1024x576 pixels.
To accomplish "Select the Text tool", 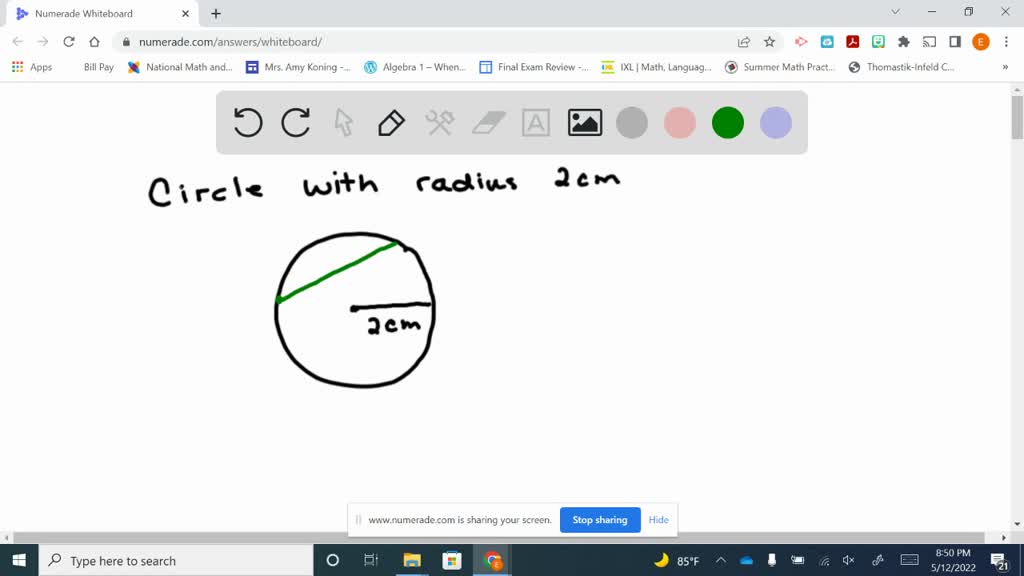I will point(535,122).
